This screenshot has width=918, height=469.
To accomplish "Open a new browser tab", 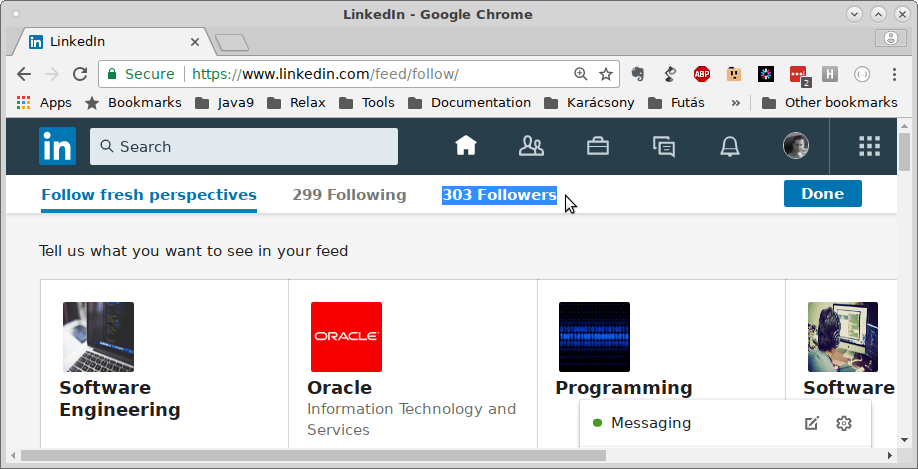I will pyautogui.click(x=232, y=43).
